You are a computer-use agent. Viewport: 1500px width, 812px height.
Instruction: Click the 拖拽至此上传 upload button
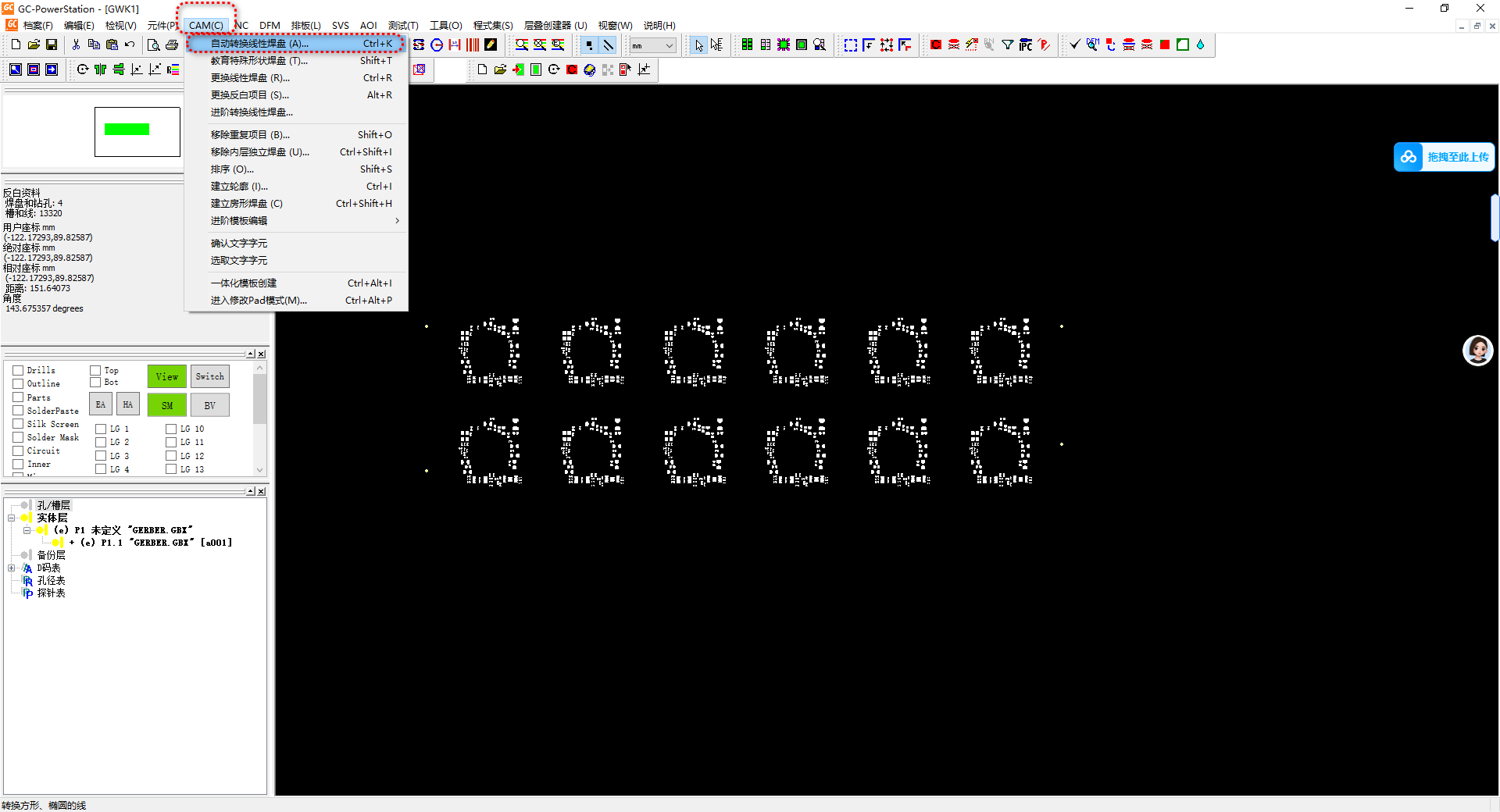click(1444, 157)
